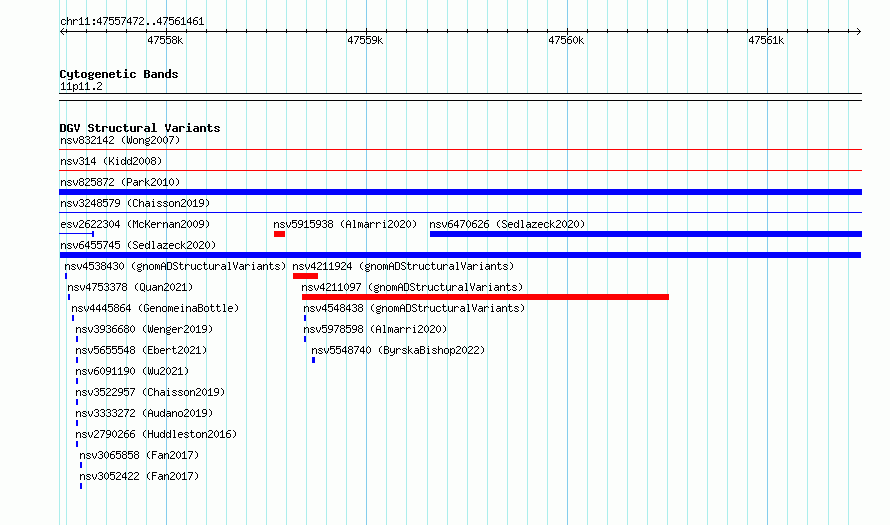Click nsv2790266 (Huddleston2016) label
The width and height of the screenshot is (890, 525).
click(x=156, y=434)
